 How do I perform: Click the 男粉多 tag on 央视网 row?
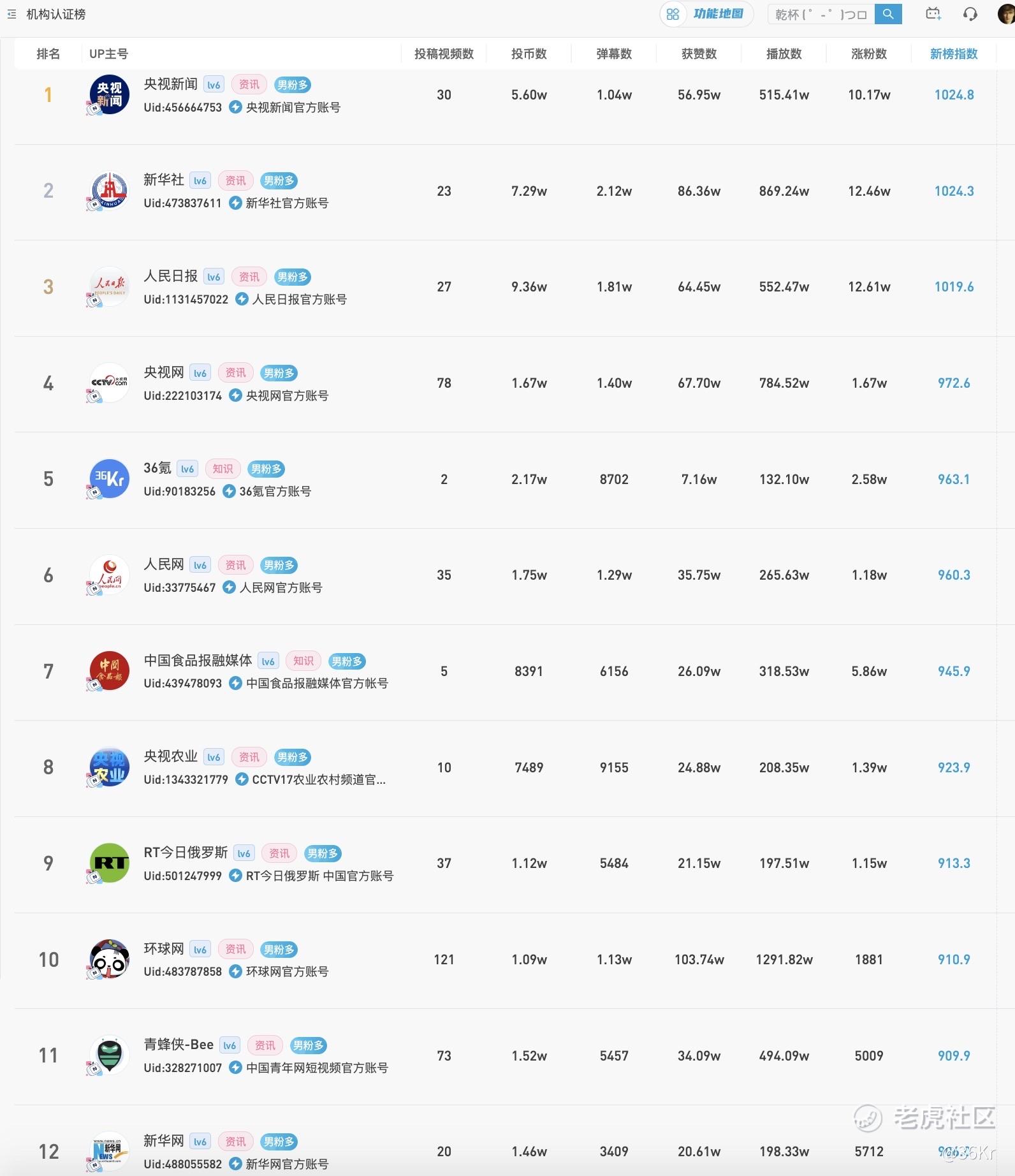[x=279, y=373]
